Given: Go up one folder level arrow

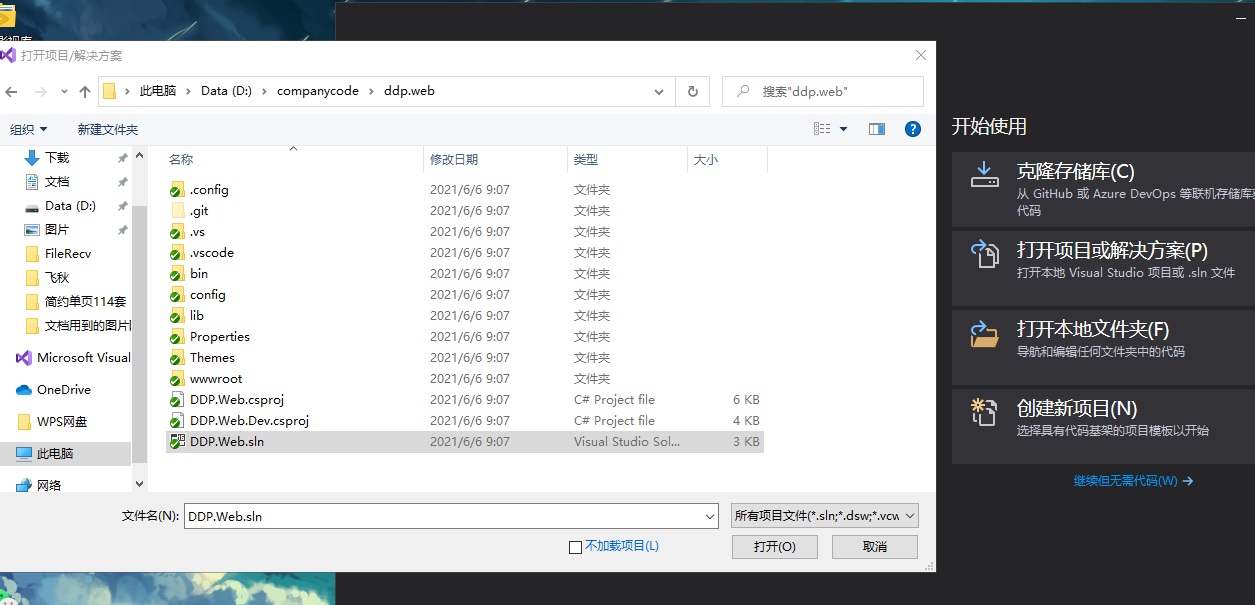Looking at the screenshot, I should click(x=85, y=91).
